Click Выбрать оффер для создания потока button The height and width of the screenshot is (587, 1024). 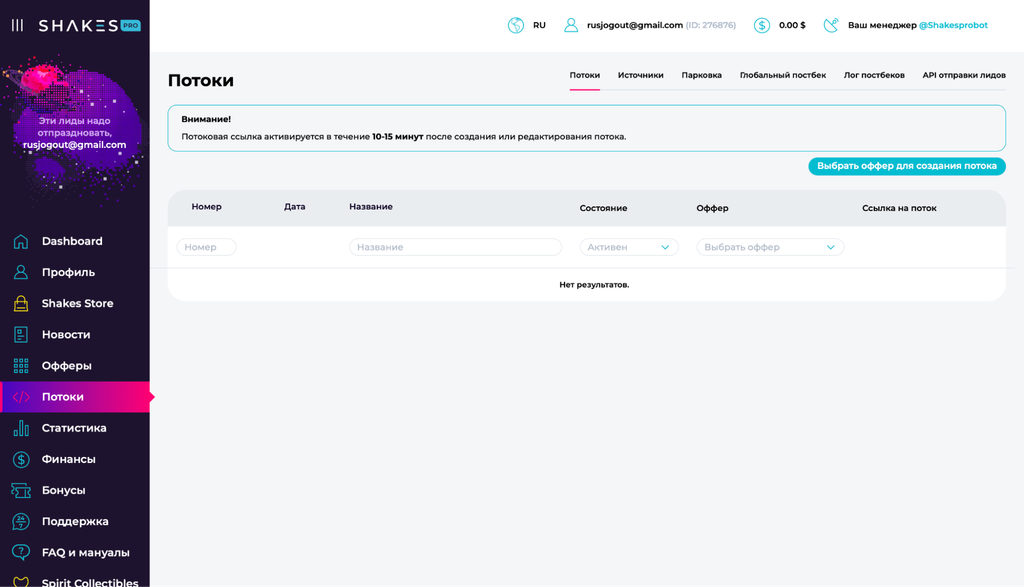click(x=907, y=166)
